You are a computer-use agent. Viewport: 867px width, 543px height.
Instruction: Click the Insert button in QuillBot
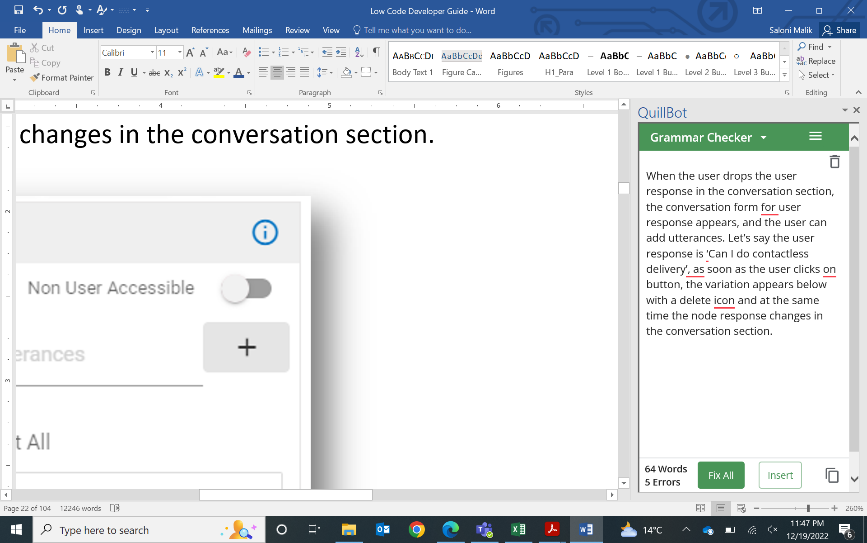pyautogui.click(x=780, y=476)
